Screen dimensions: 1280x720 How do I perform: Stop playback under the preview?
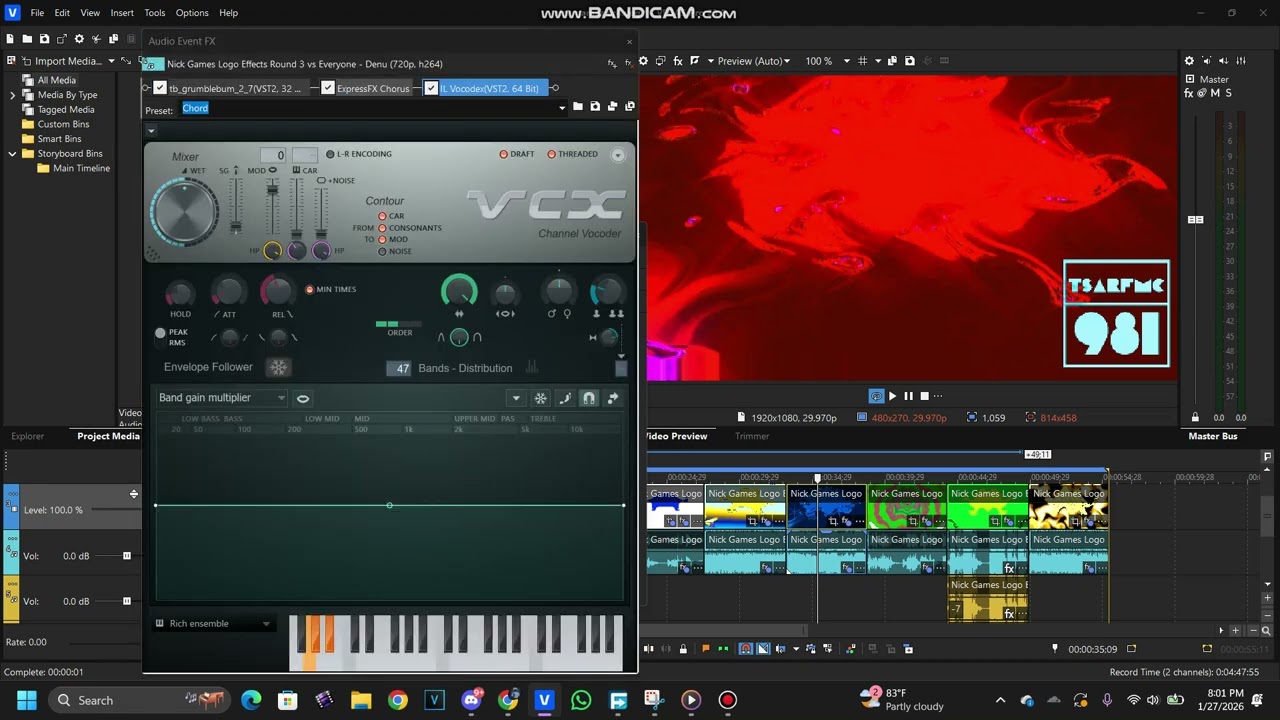pyautogui.click(x=924, y=396)
